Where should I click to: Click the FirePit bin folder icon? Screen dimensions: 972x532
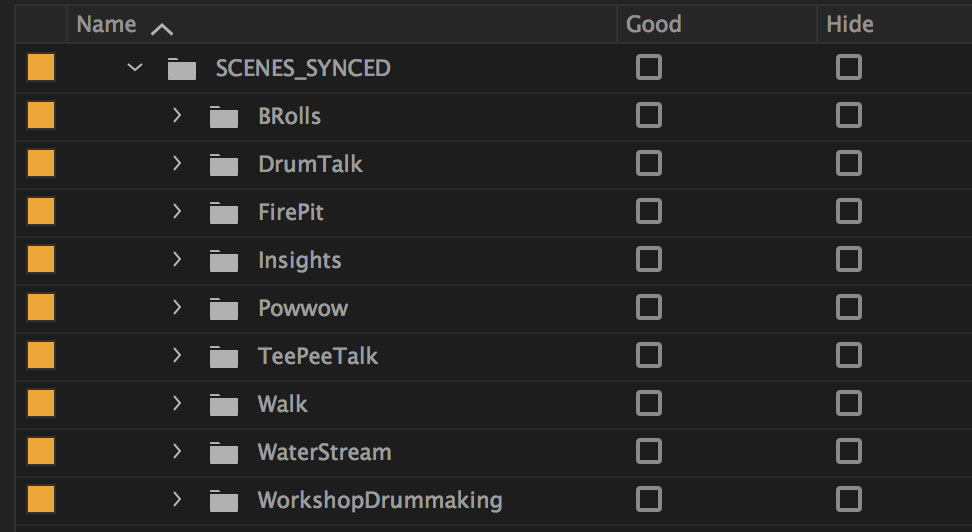(x=224, y=213)
